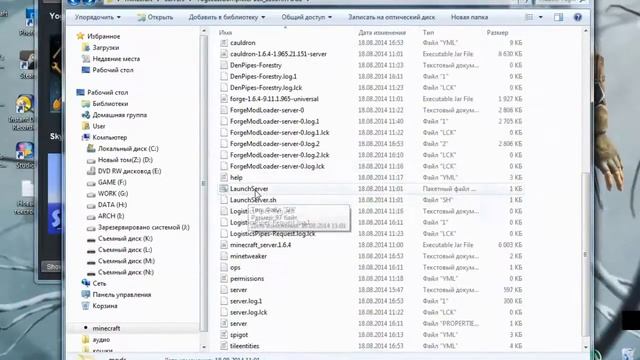This screenshot has width=640, height=360.
Task: Open ARCH (I:) drive
Action: [x=111, y=216]
